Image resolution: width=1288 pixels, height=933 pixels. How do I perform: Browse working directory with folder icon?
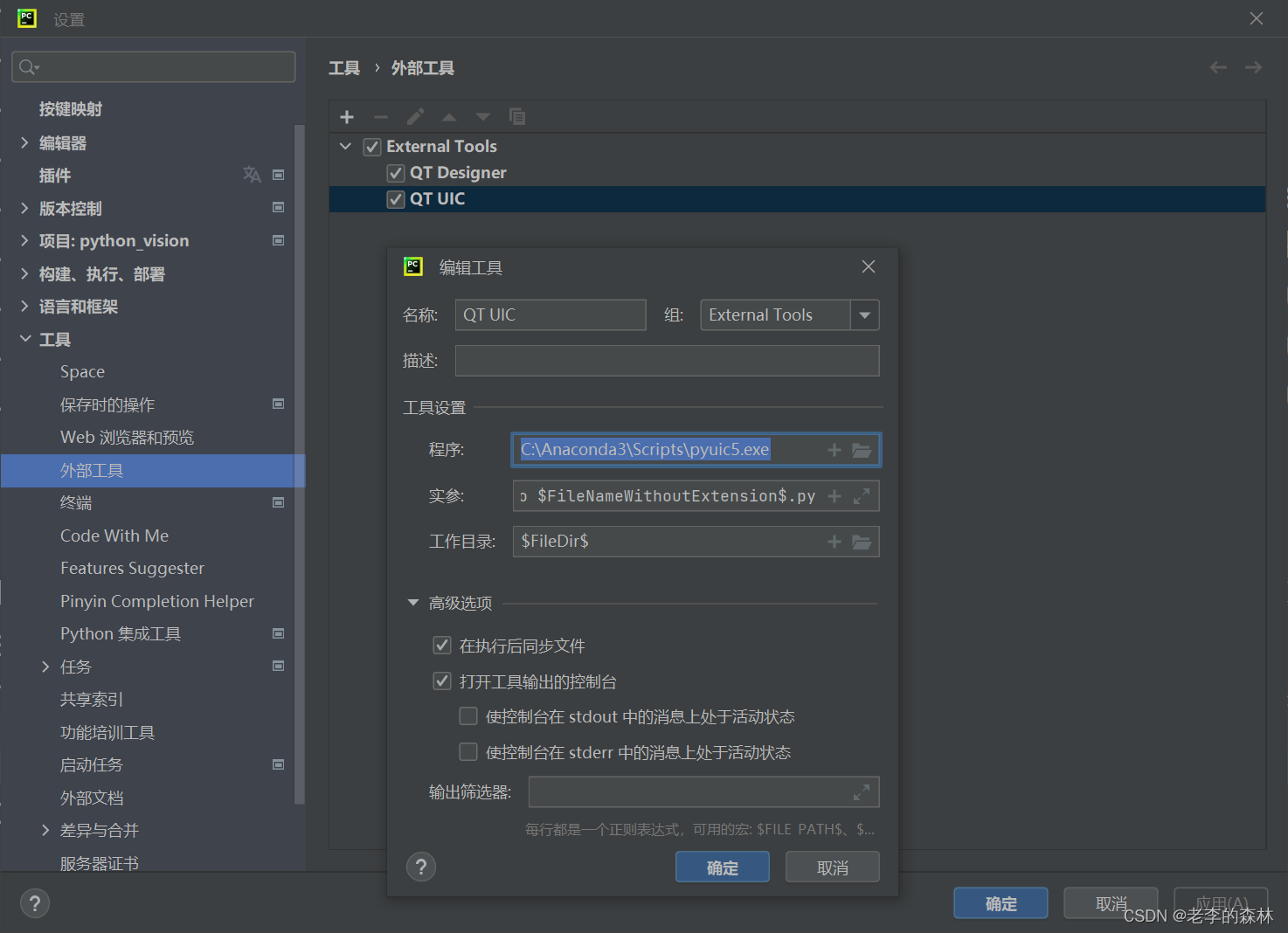point(862,542)
